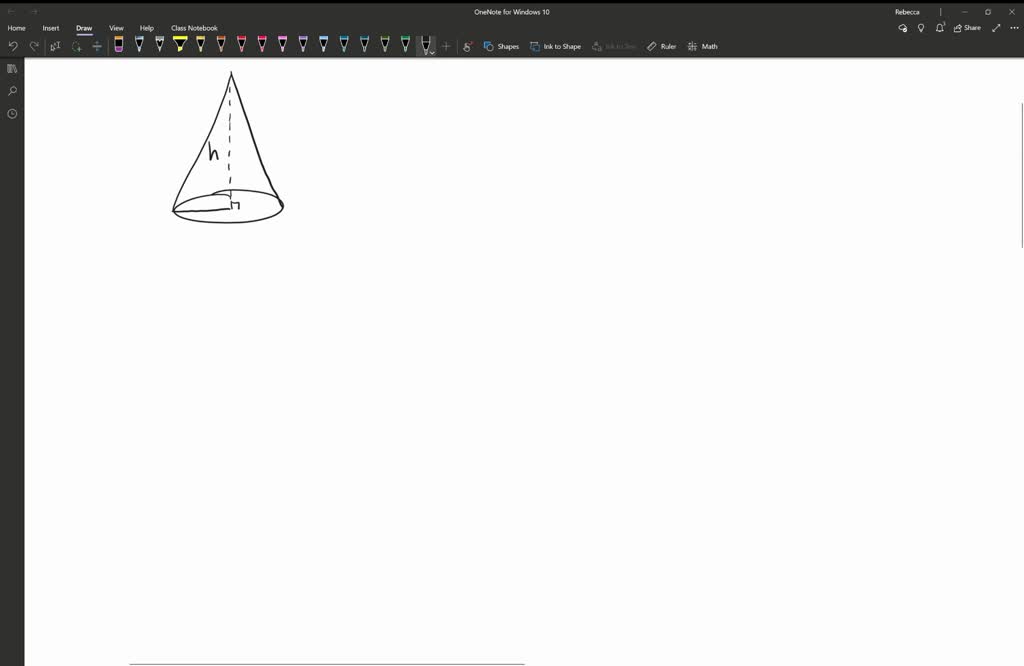
Task: Click the lightbulb Tell Me icon
Action: tap(921, 28)
